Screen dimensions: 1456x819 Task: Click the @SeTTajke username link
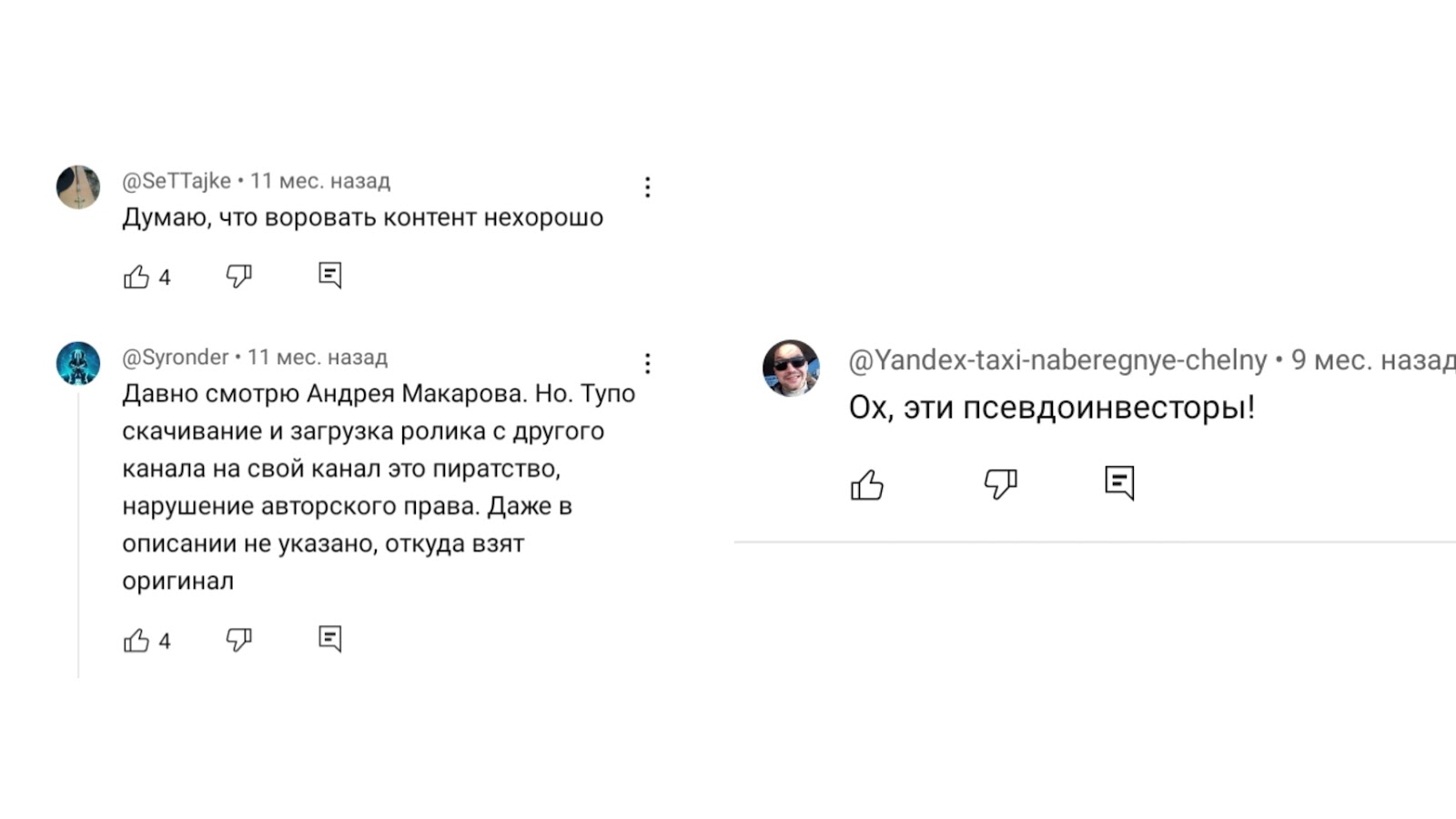pos(177,181)
